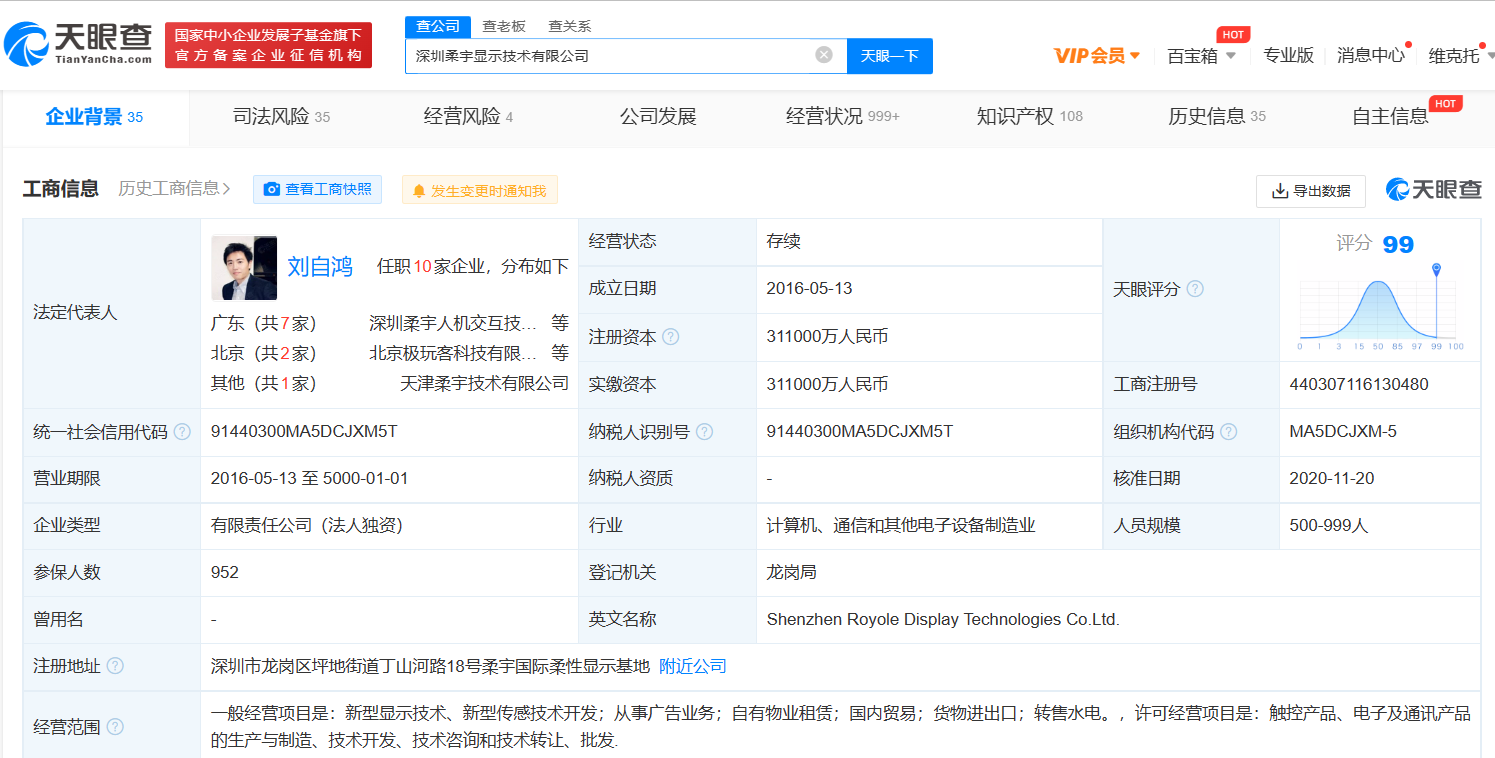
Task: Open the 公司发展 tab
Action: click(x=658, y=117)
